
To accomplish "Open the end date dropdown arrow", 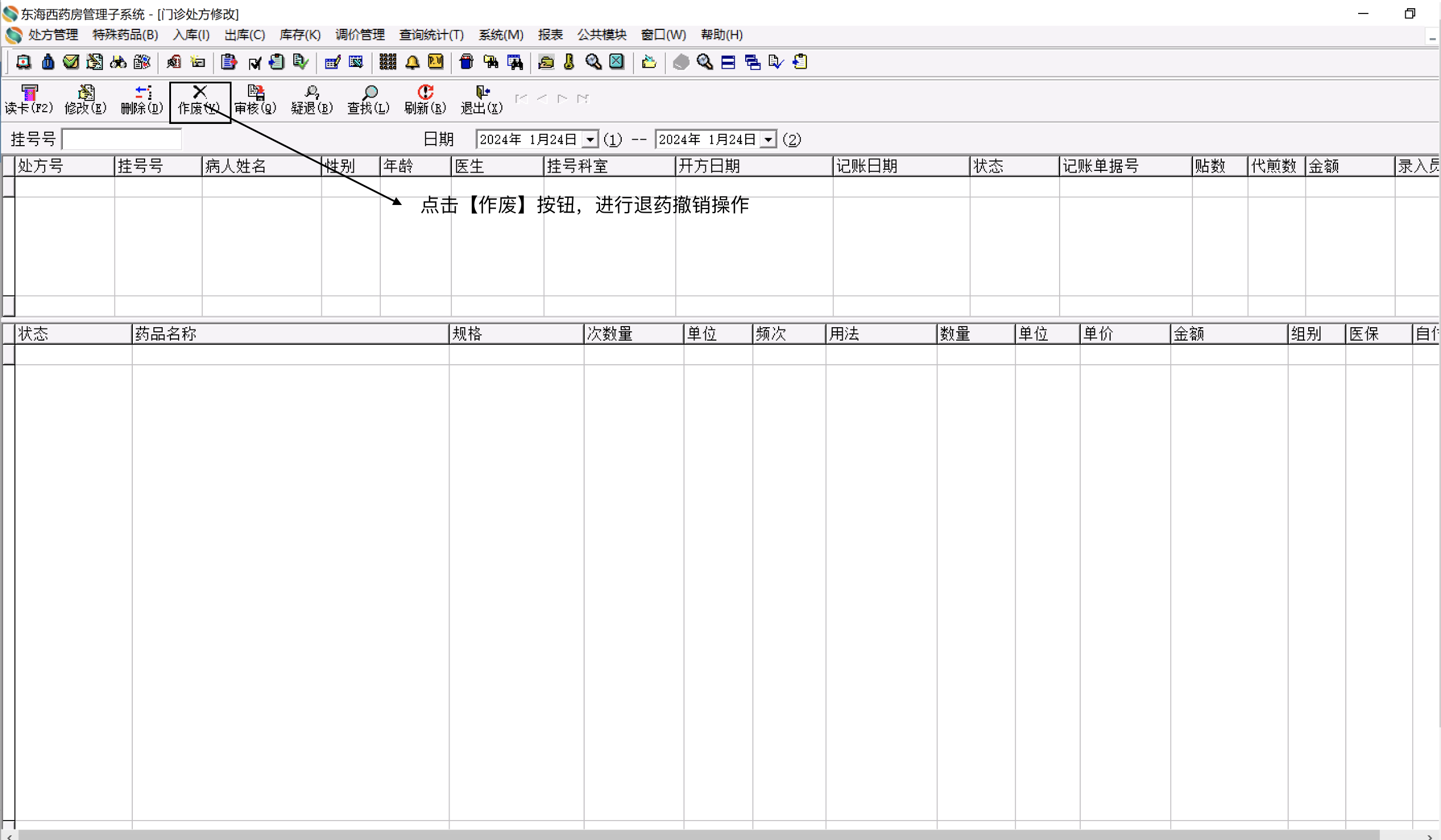I will point(769,140).
